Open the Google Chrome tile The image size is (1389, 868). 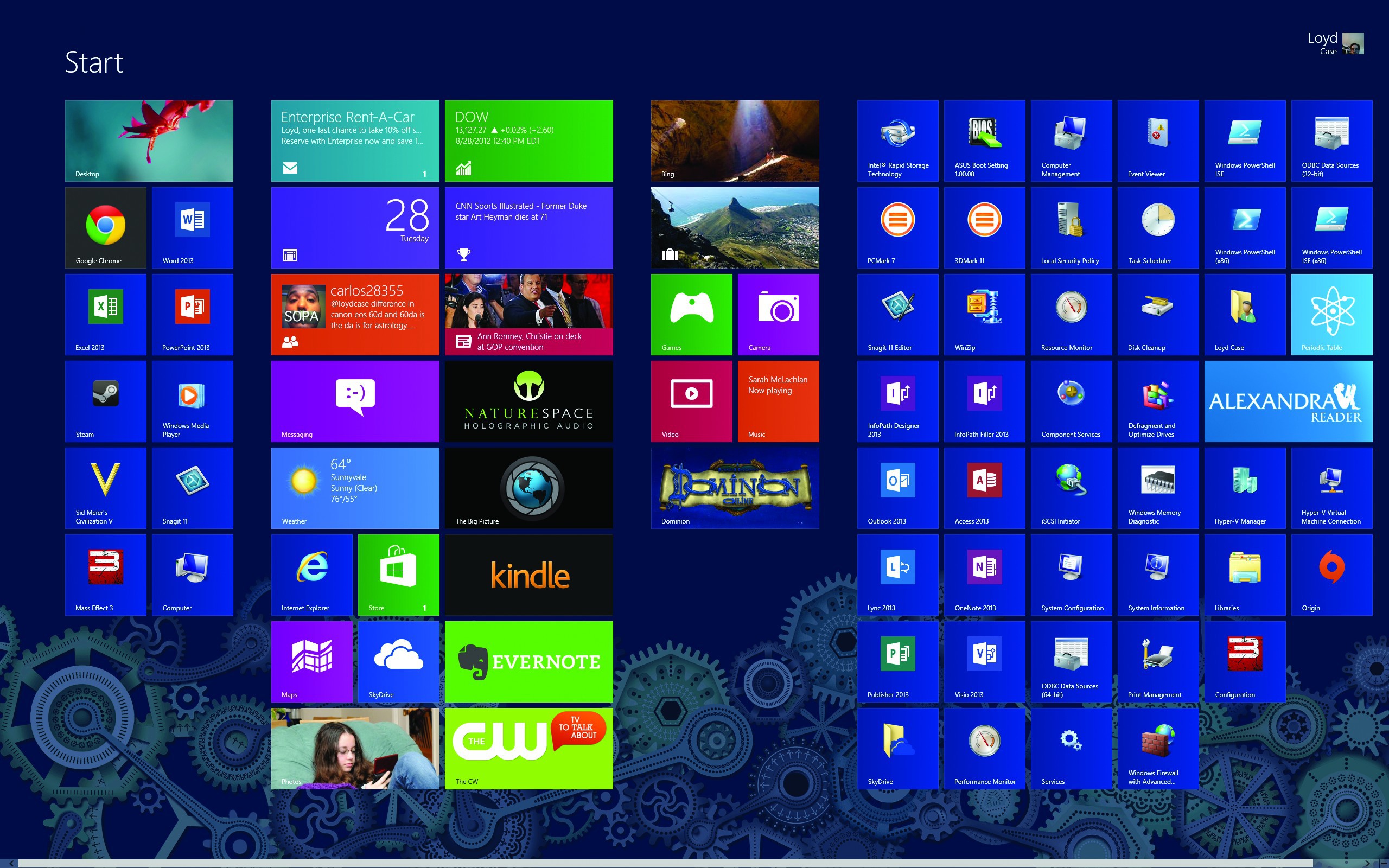[x=106, y=228]
